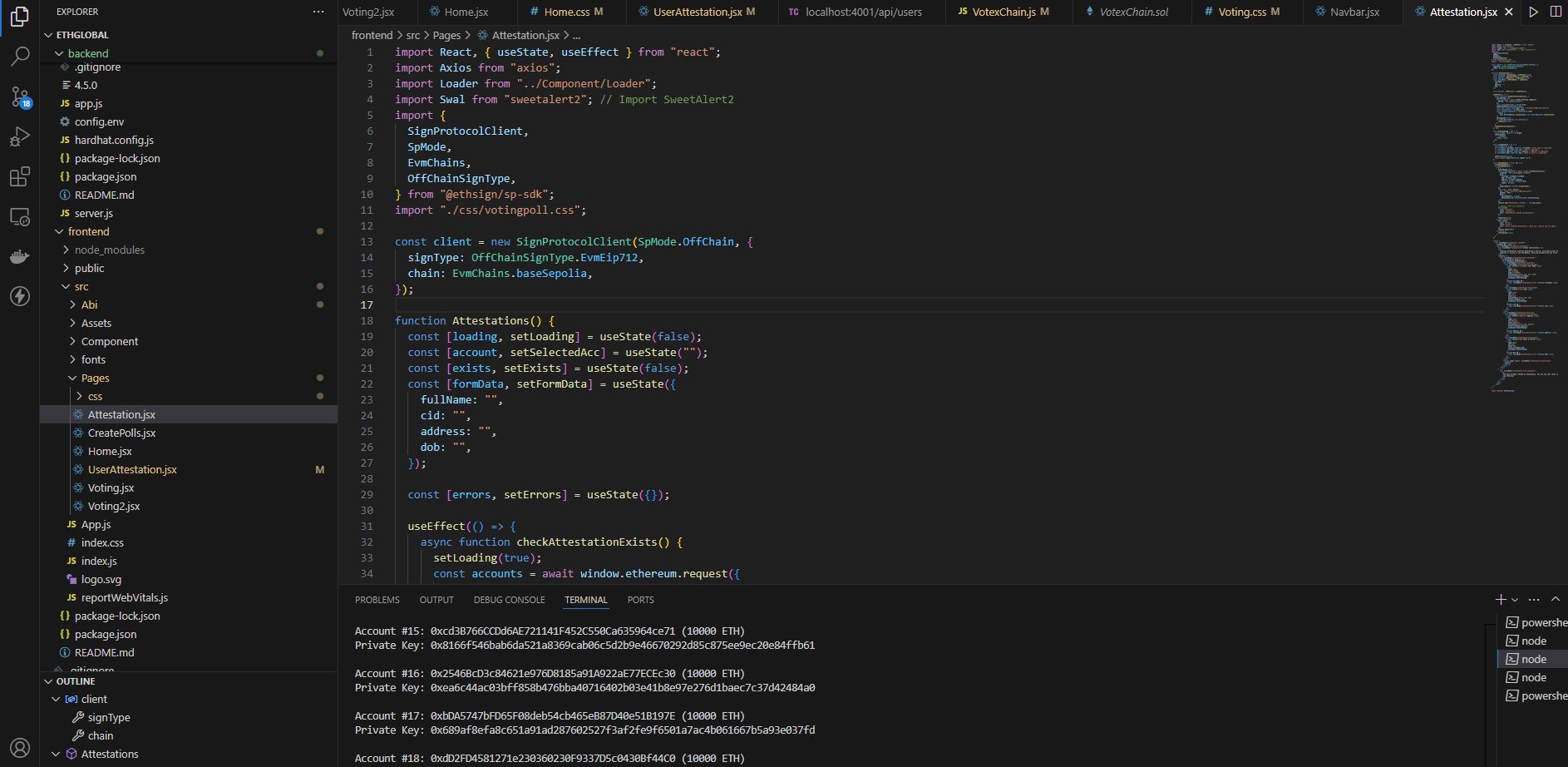Open panel more actions ellipsis
The width and height of the screenshot is (1568, 767).
point(1534,599)
